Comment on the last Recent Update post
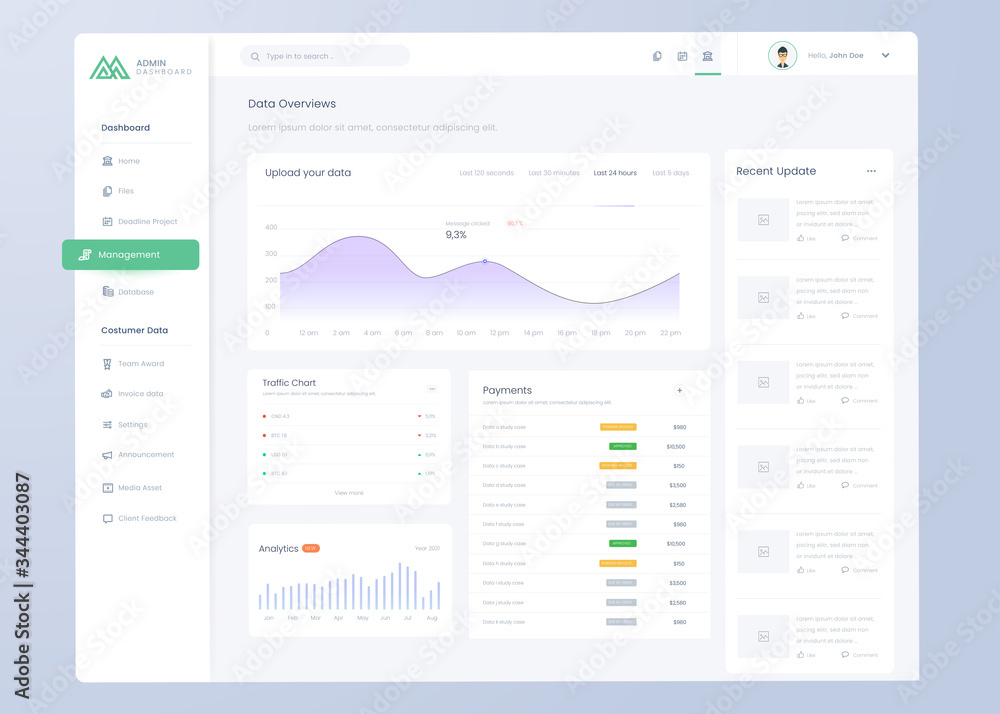 (859, 655)
